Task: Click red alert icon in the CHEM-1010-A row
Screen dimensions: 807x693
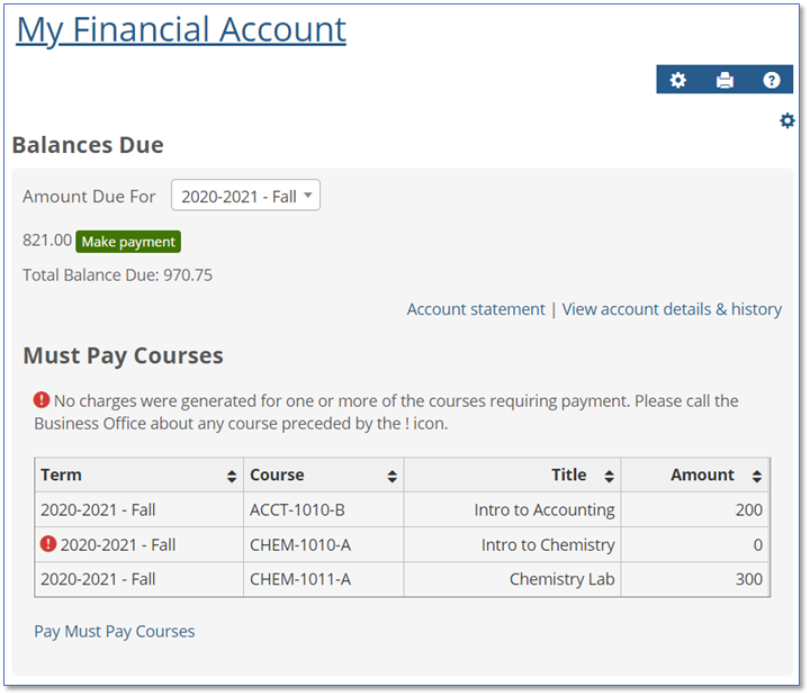Action: click(48, 544)
